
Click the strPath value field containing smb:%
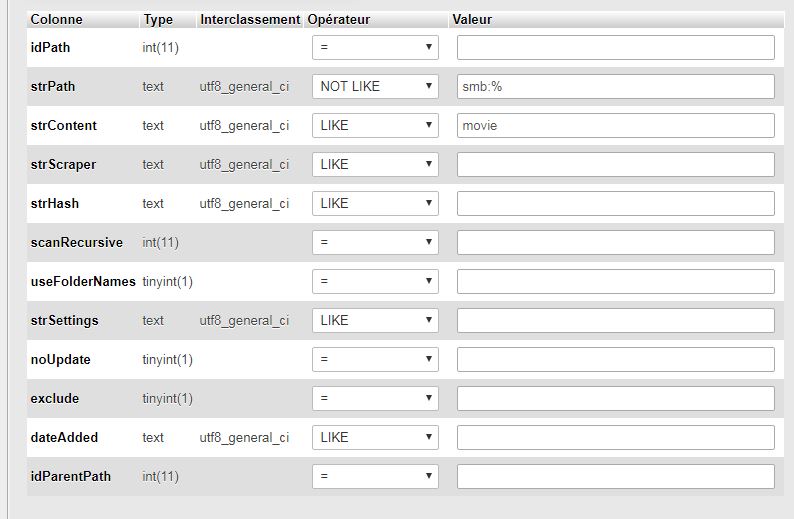615,86
